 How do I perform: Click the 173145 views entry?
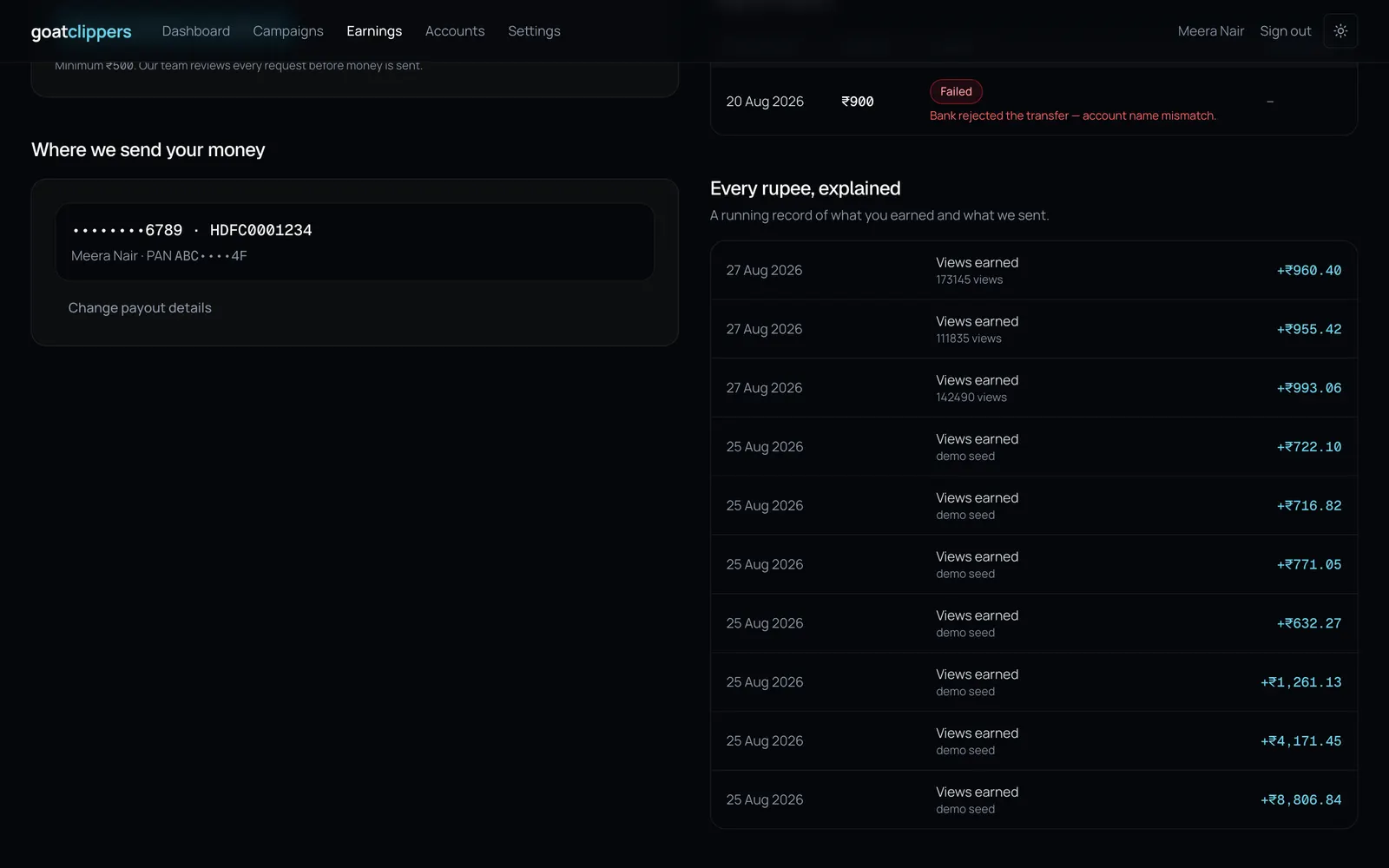[x=969, y=279]
